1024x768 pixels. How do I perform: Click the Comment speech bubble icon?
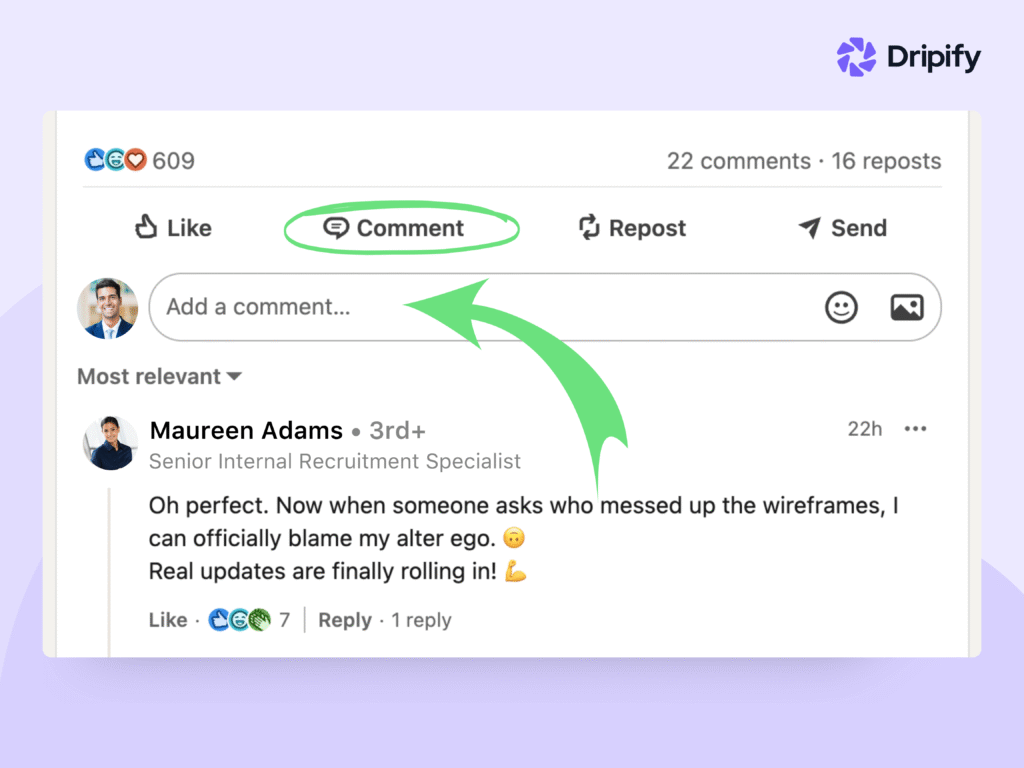coord(337,228)
